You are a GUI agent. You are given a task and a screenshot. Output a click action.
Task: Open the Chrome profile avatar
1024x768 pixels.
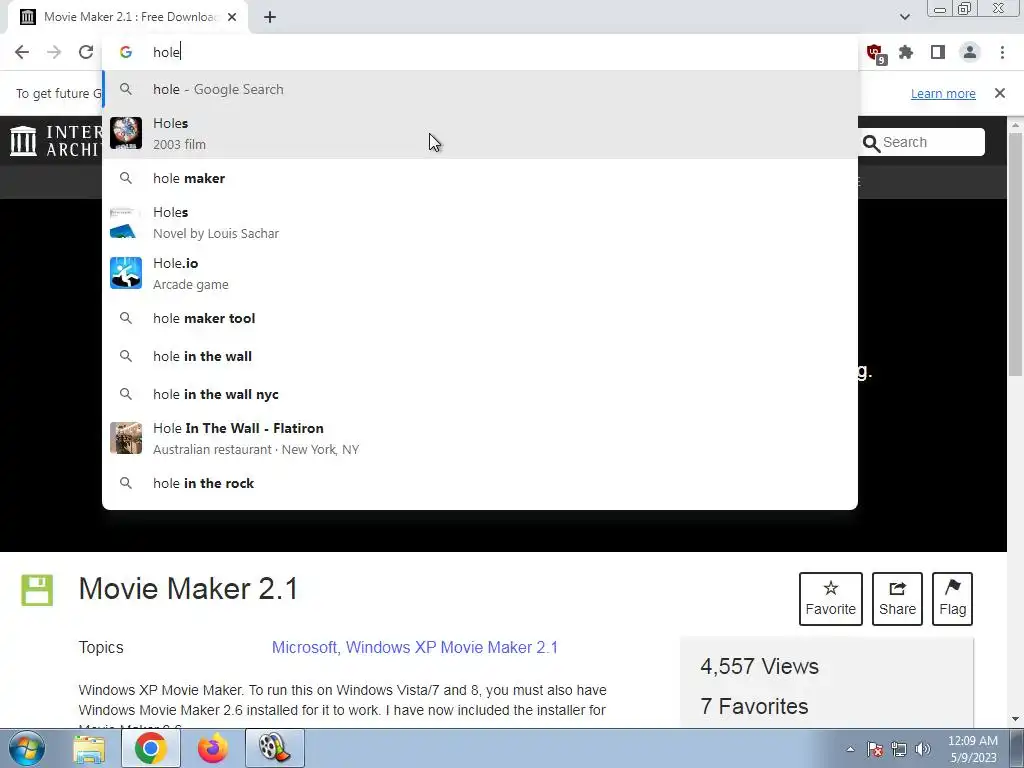pyautogui.click(x=970, y=52)
